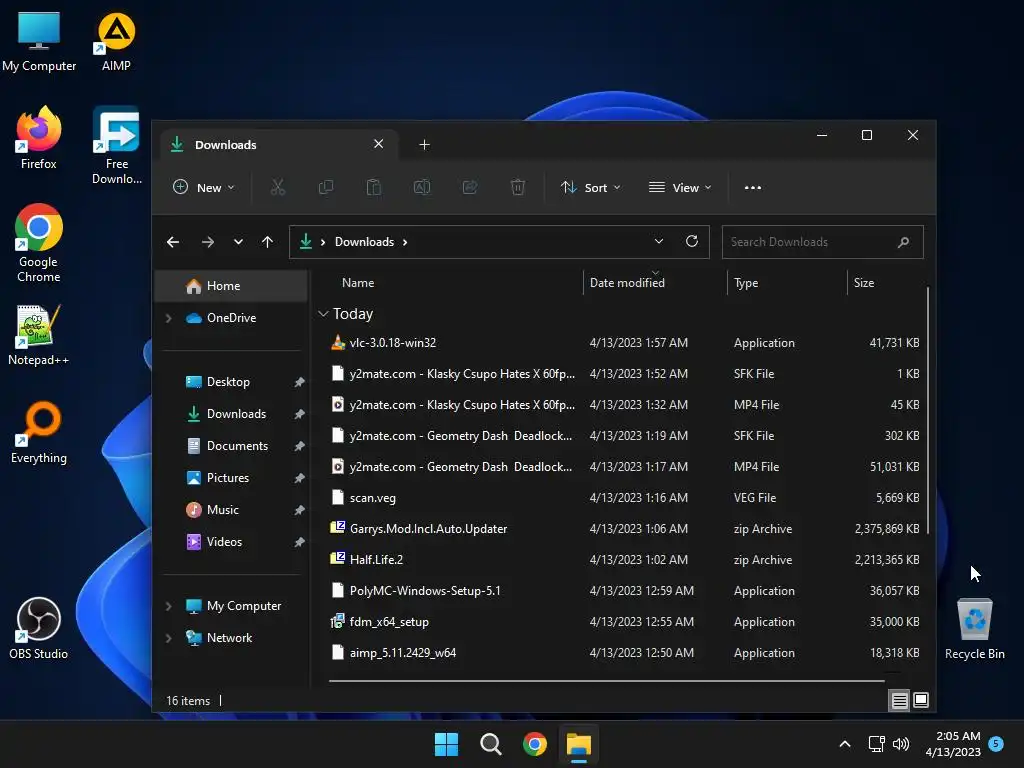This screenshot has height=768, width=1024.
Task: Click the Rename icon in toolbar
Action: (x=422, y=188)
